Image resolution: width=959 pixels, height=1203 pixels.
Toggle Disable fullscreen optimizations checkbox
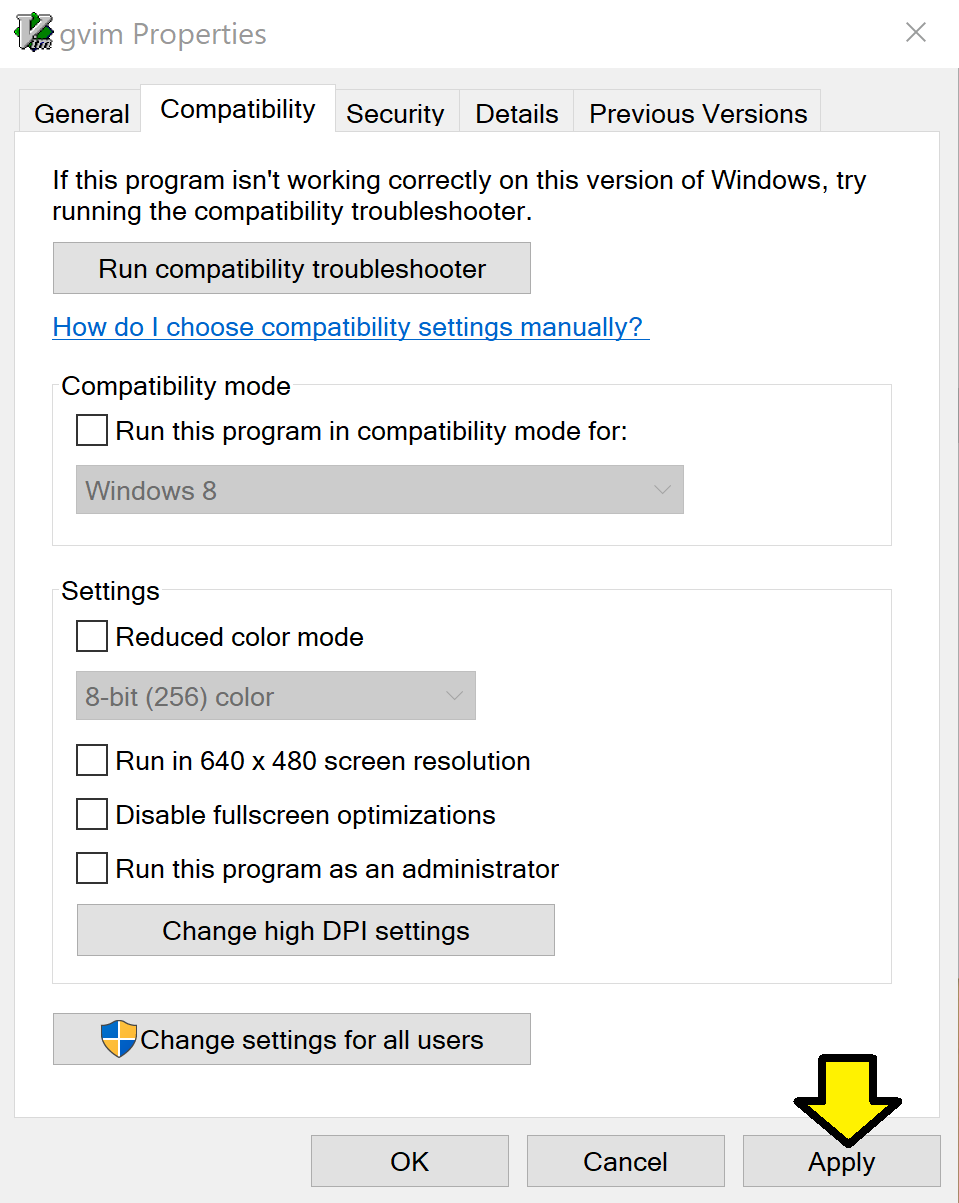[x=92, y=815]
